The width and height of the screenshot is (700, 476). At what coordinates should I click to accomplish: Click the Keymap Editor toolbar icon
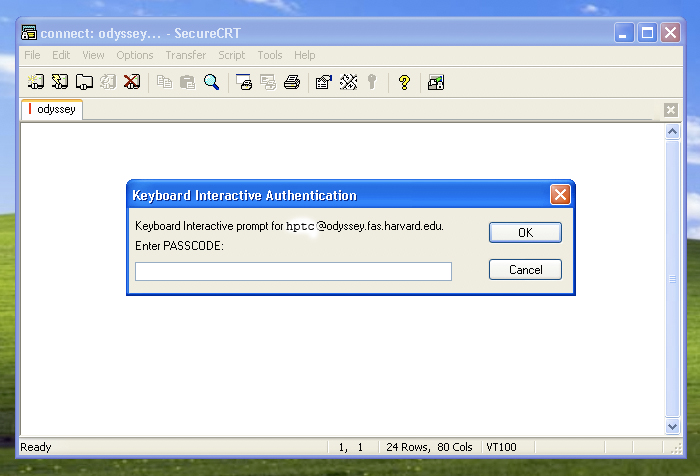click(348, 82)
